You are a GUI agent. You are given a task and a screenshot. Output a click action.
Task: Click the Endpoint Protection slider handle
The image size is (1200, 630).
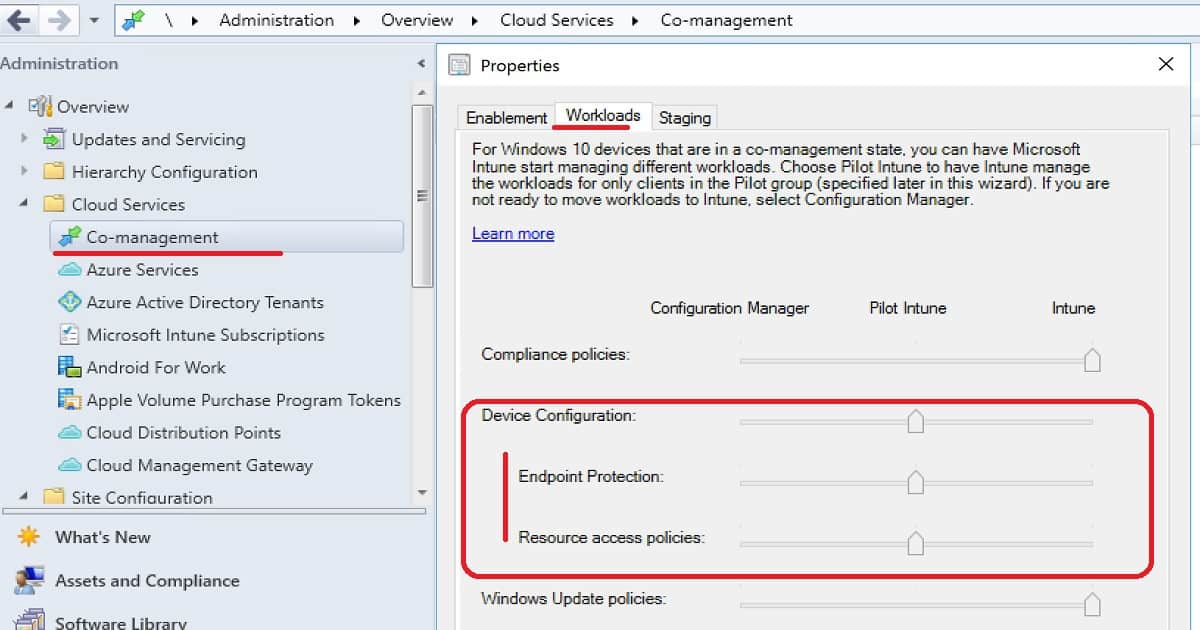pos(915,483)
